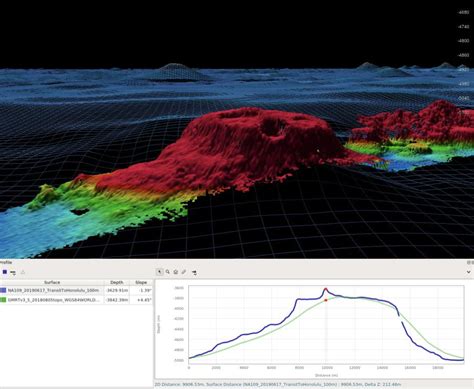This screenshot has height=389, width=474.
Task: Open the profile options arrow menu beside the blue square
Action: coord(13,273)
